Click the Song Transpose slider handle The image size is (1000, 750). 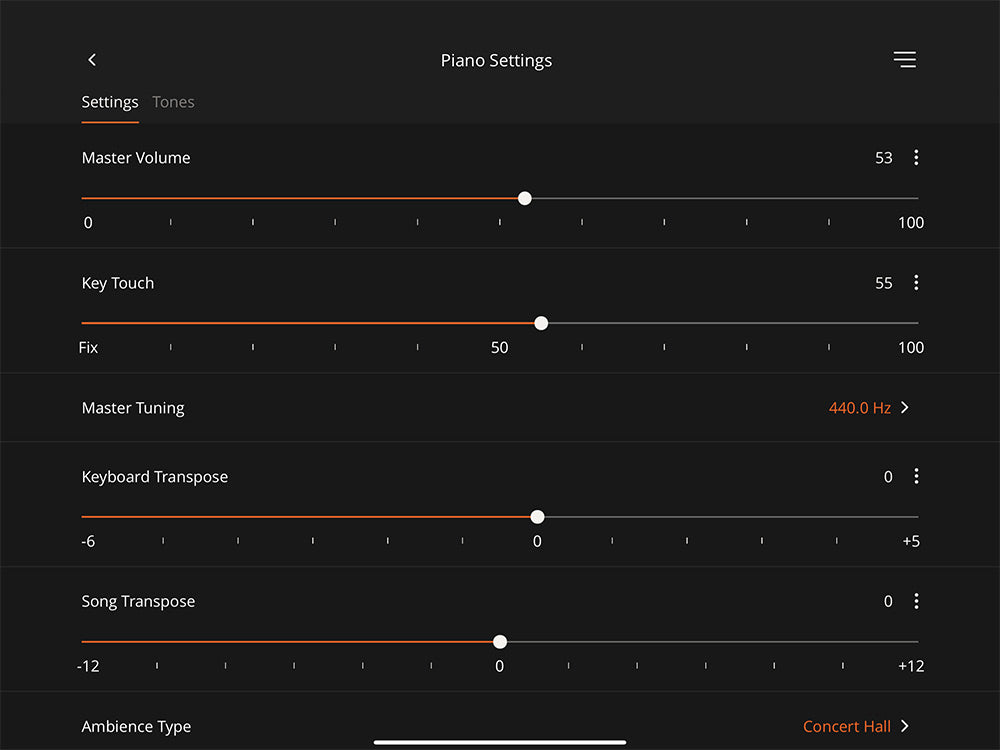(500, 642)
